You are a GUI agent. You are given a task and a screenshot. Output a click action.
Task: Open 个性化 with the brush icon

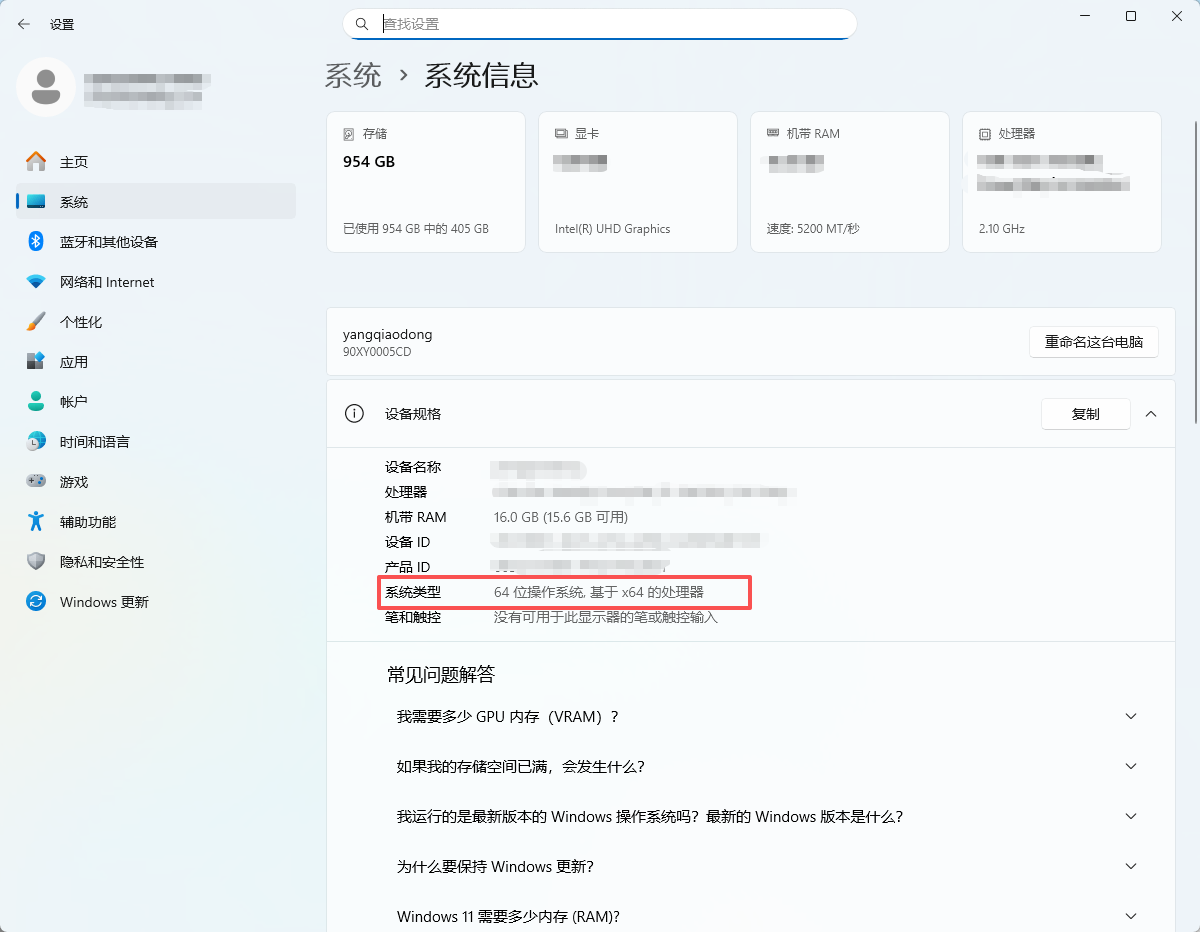34,321
